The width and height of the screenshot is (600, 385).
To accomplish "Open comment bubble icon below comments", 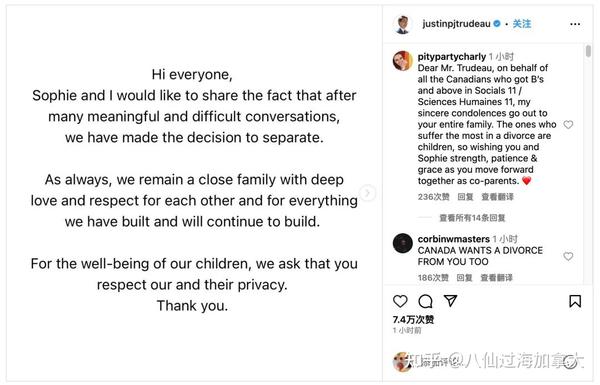I will (425, 302).
